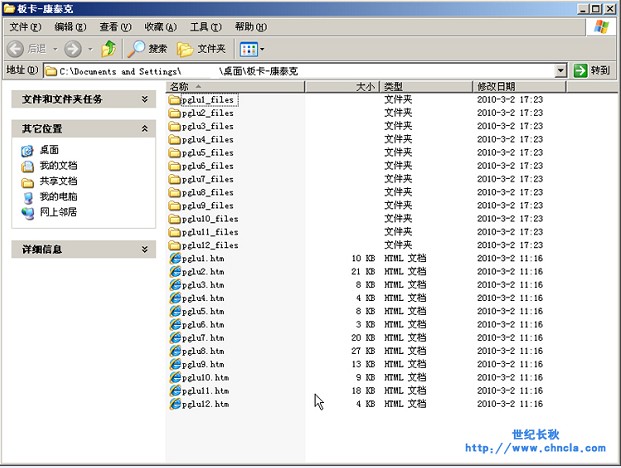Select the pglu6.htm file icon

175,325
